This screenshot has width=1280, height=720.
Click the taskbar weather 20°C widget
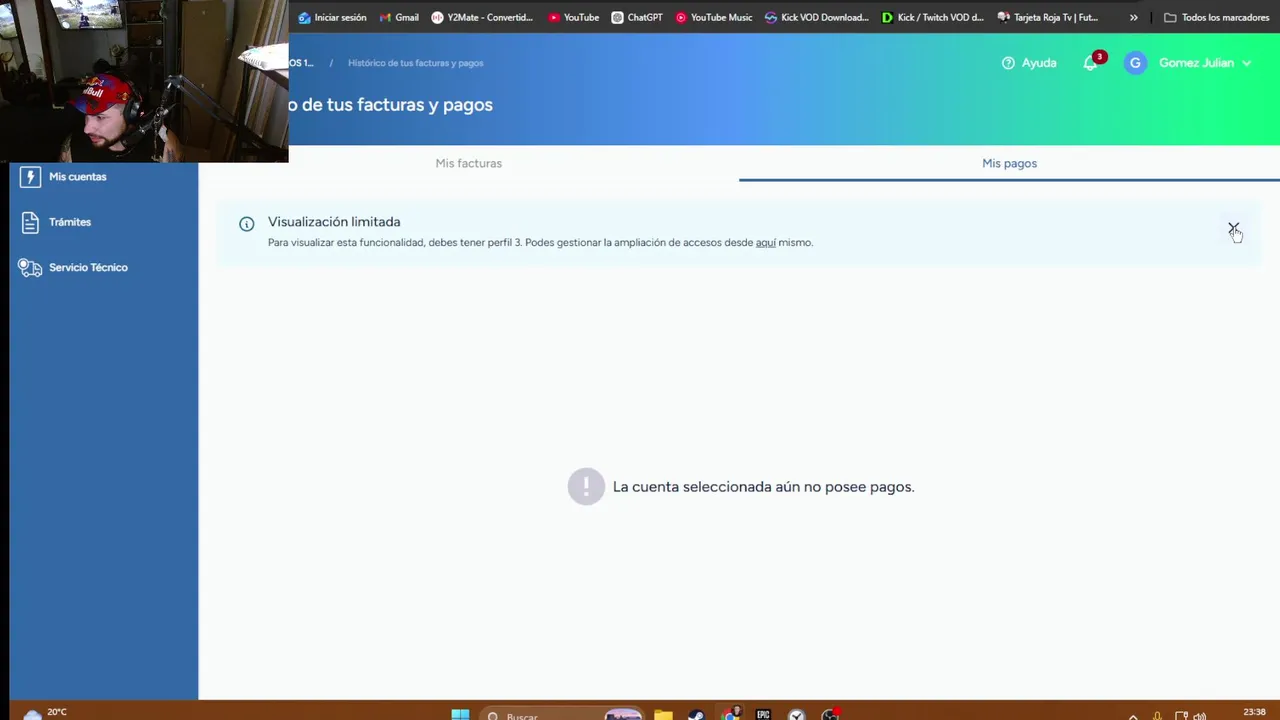(44, 713)
